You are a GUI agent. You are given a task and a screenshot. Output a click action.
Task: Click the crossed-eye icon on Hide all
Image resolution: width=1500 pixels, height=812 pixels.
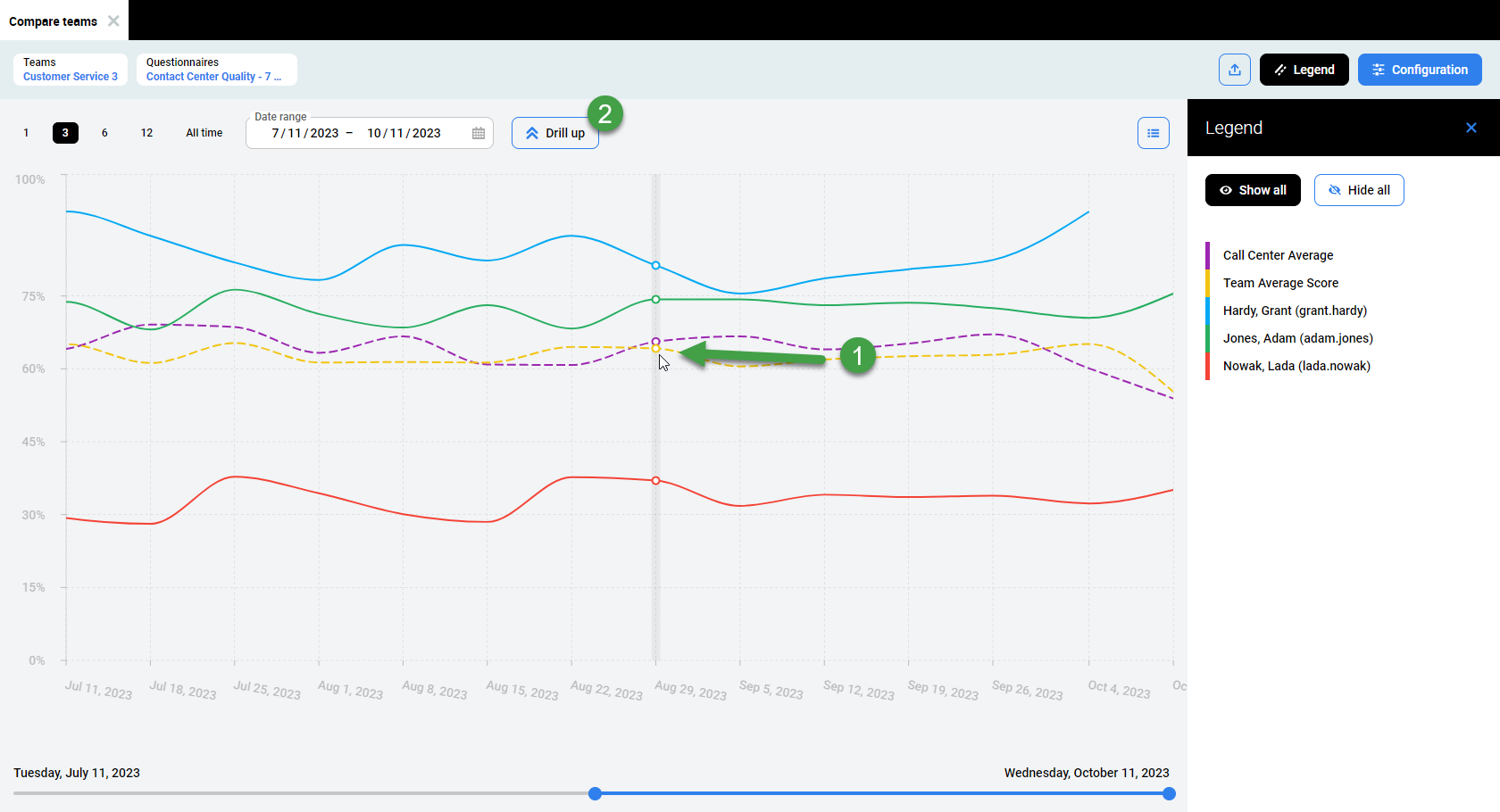(x=1335, y=189)
